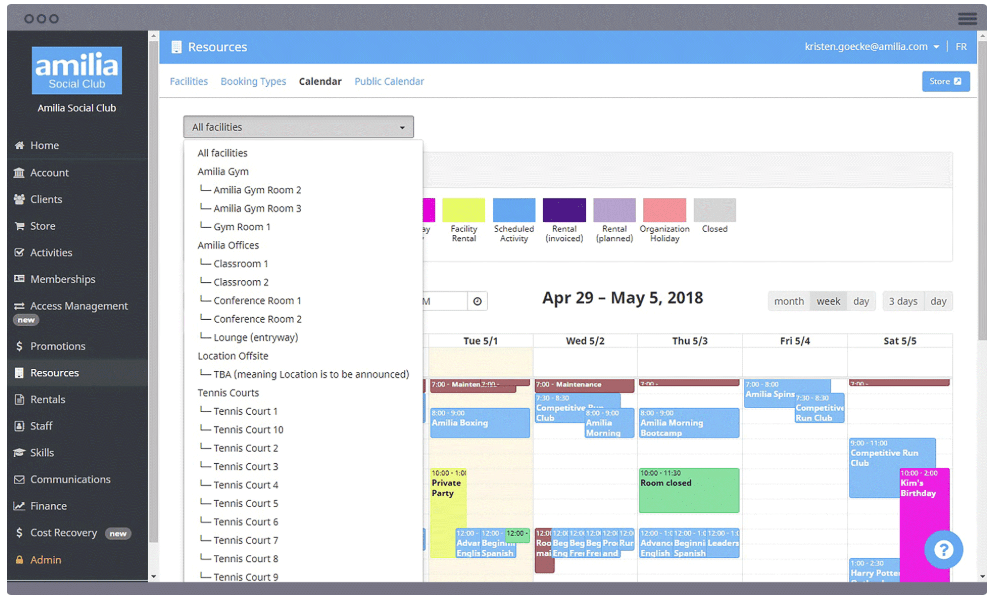Click the Staff badge icon

point(19,427)
